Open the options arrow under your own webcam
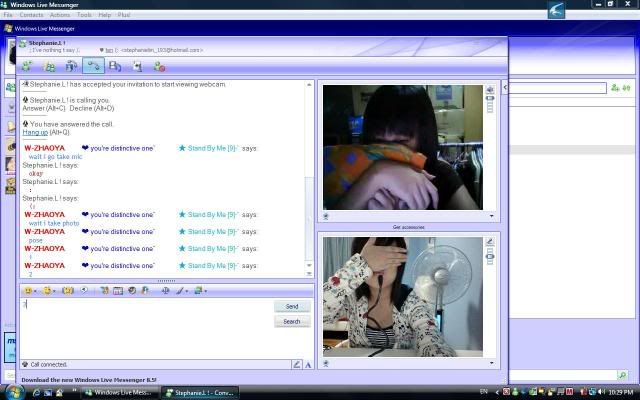 491,362
